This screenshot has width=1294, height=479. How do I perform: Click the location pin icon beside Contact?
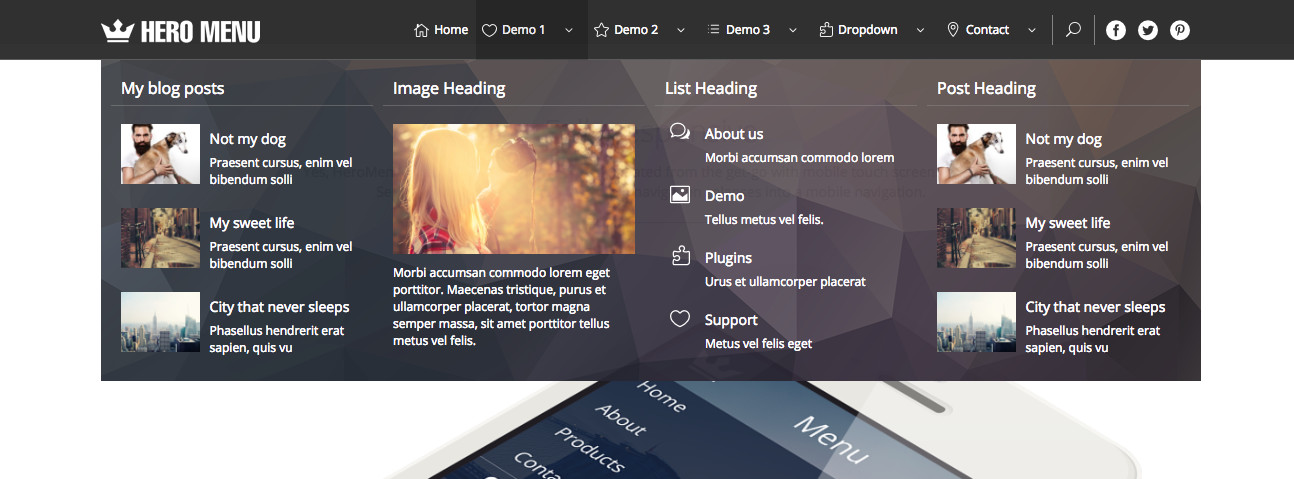click(952, 30)
